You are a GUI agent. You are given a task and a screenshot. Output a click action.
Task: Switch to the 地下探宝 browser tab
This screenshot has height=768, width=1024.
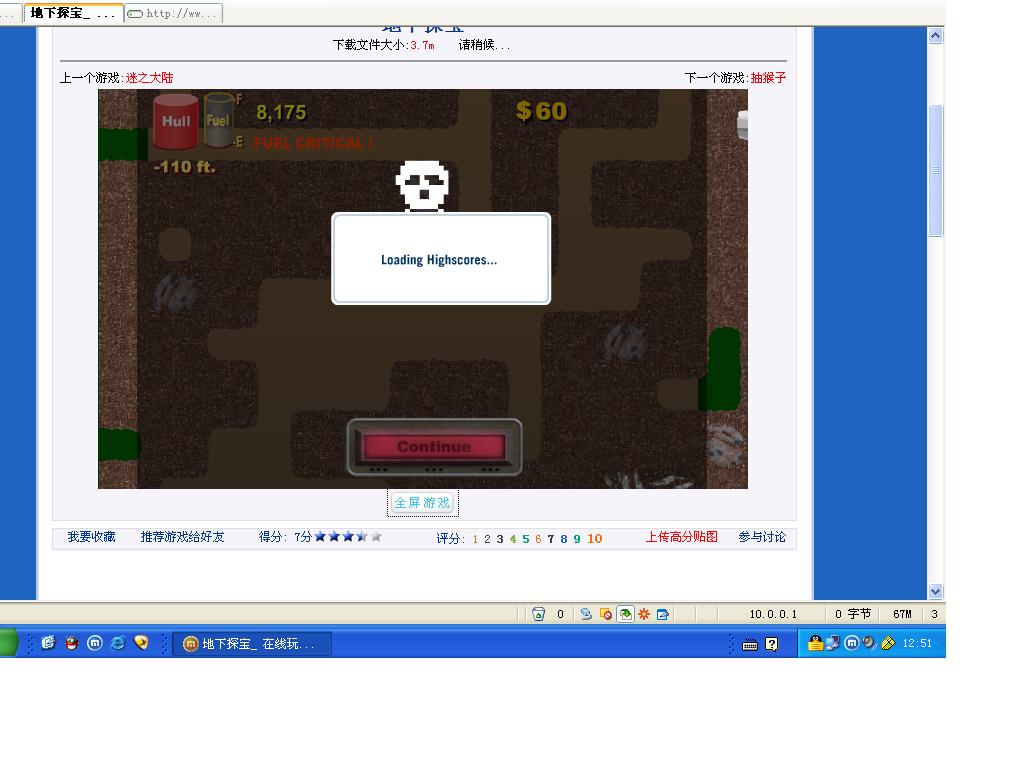[x=73, y=13]
